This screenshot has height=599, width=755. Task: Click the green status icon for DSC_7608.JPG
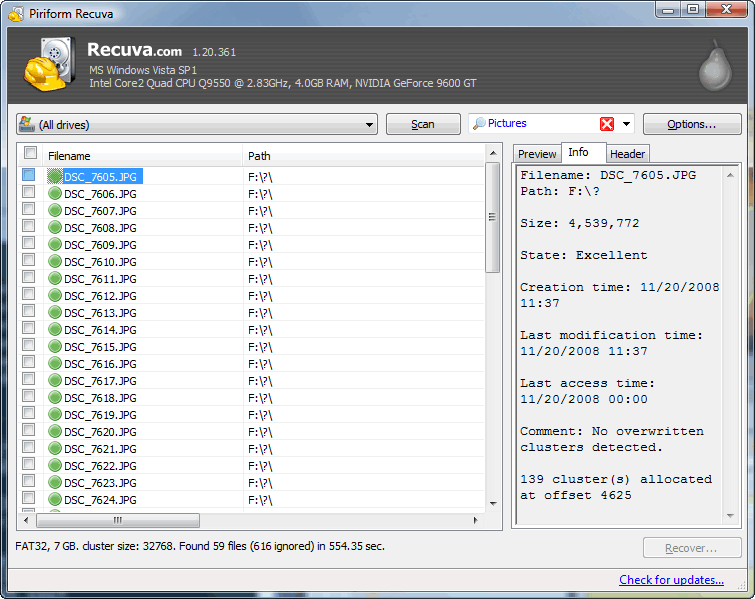tap(55, 227)
